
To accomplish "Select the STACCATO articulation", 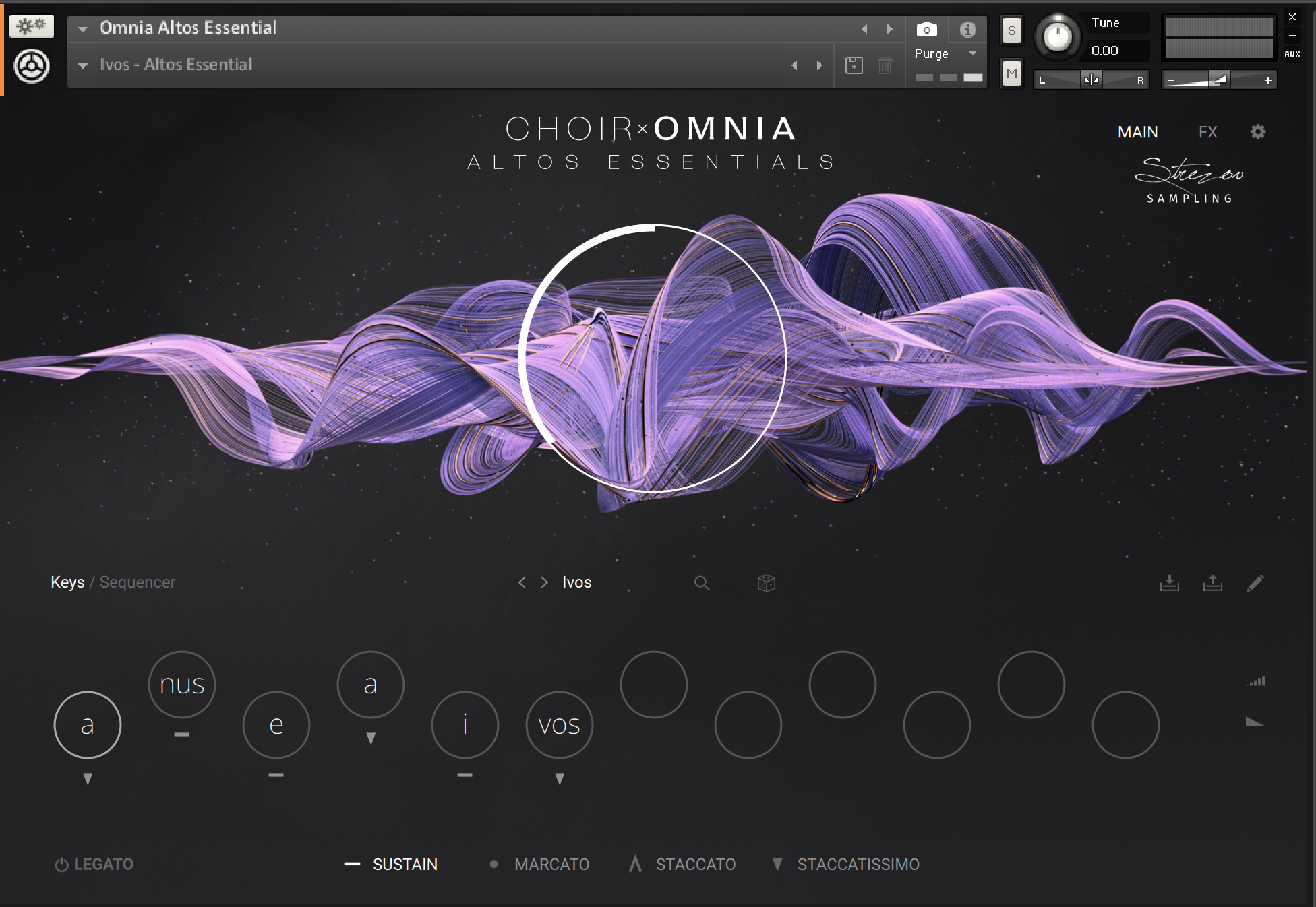I will (x=695, y=864).
